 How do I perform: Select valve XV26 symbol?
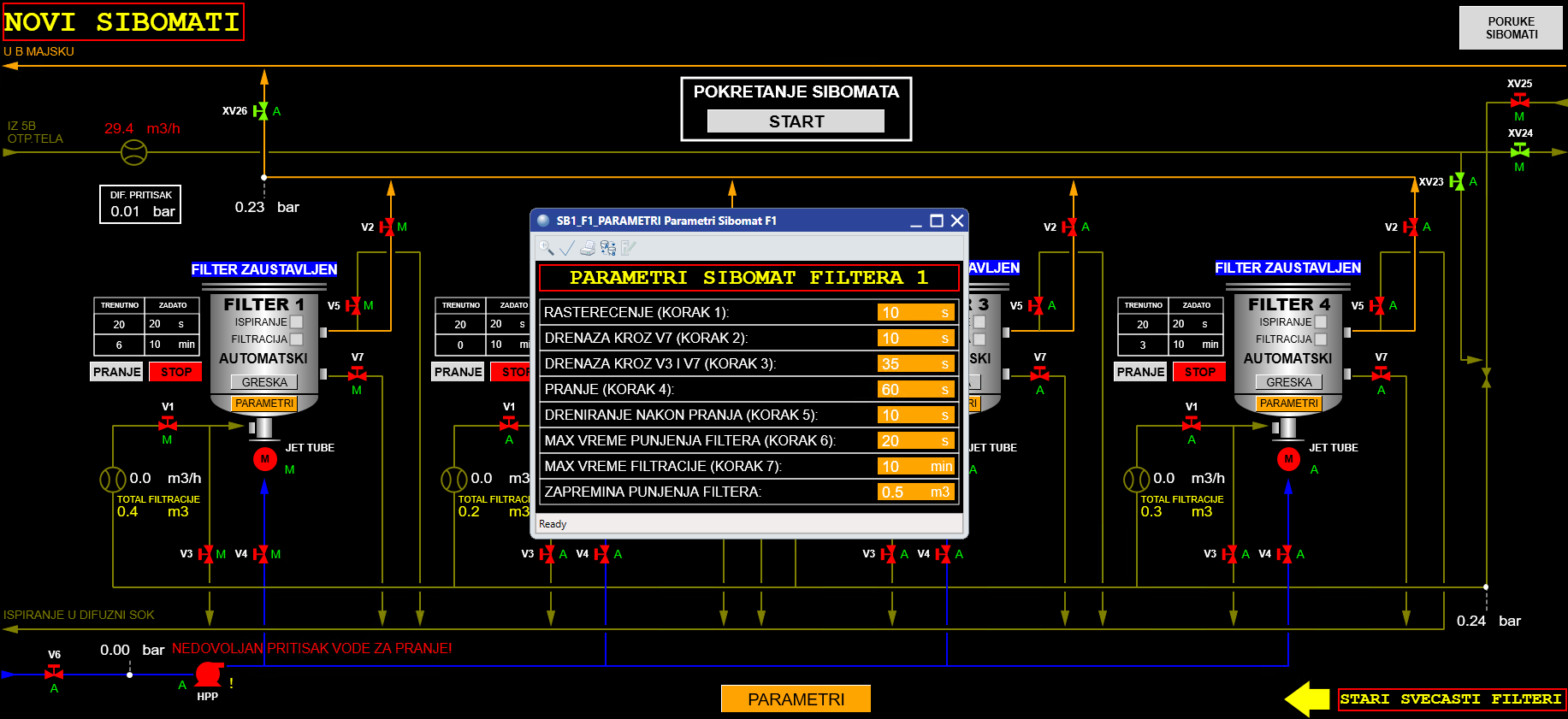(x=261, y=111)
